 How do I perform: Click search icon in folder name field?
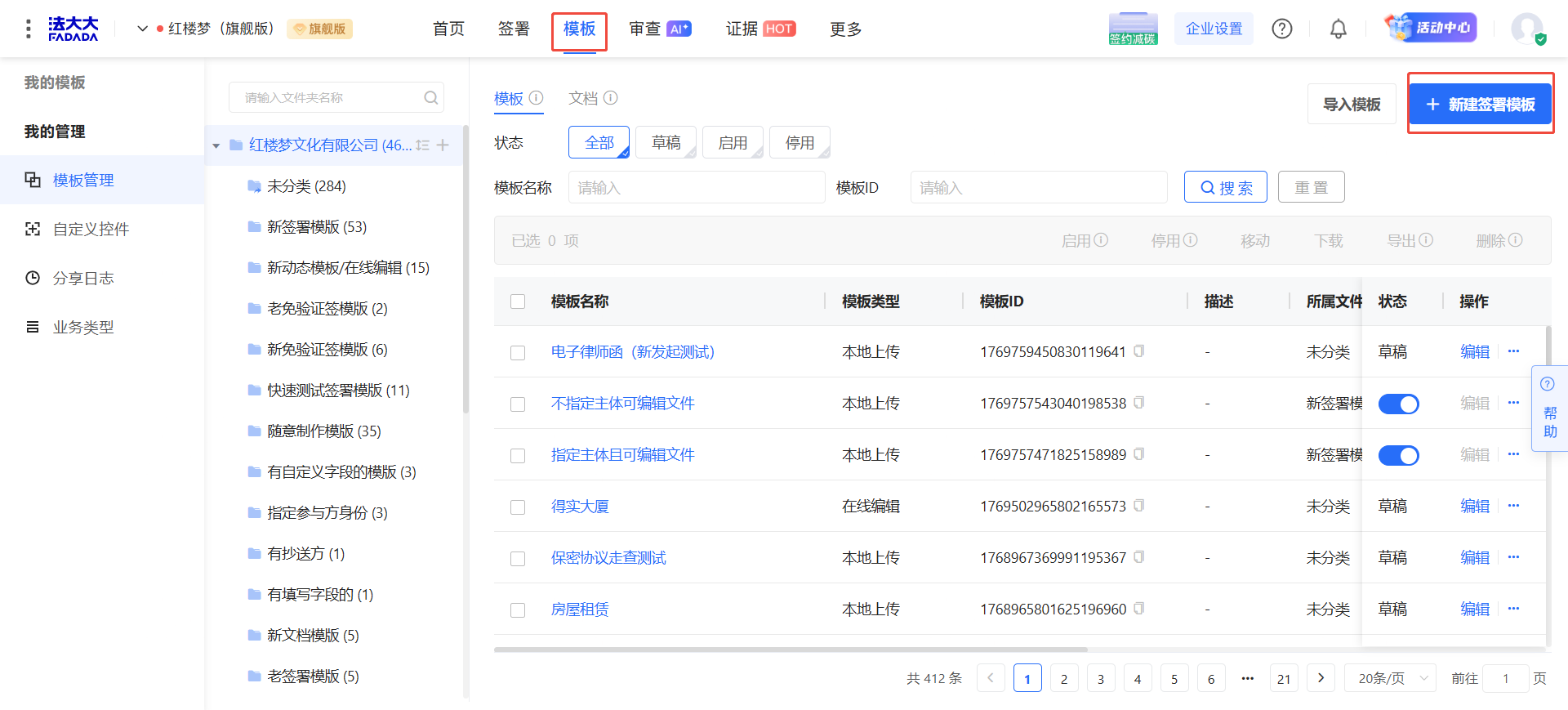[430, 98]
